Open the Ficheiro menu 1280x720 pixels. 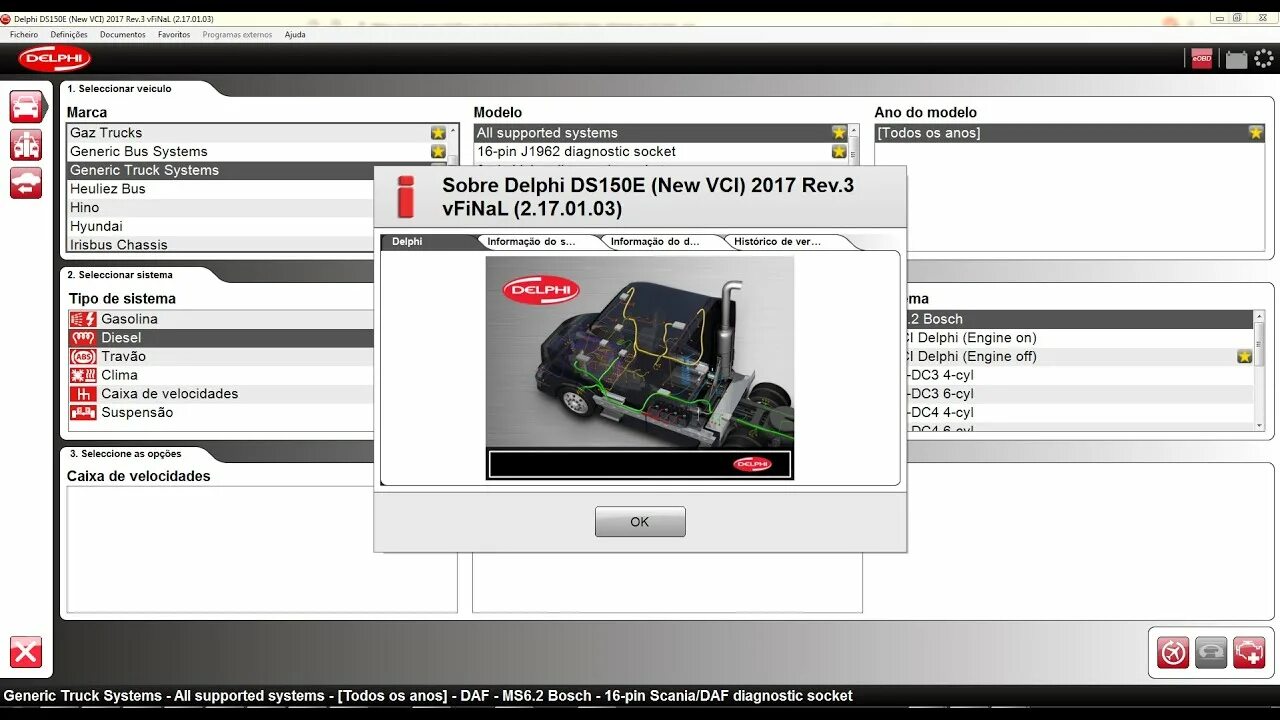[24, 35]
